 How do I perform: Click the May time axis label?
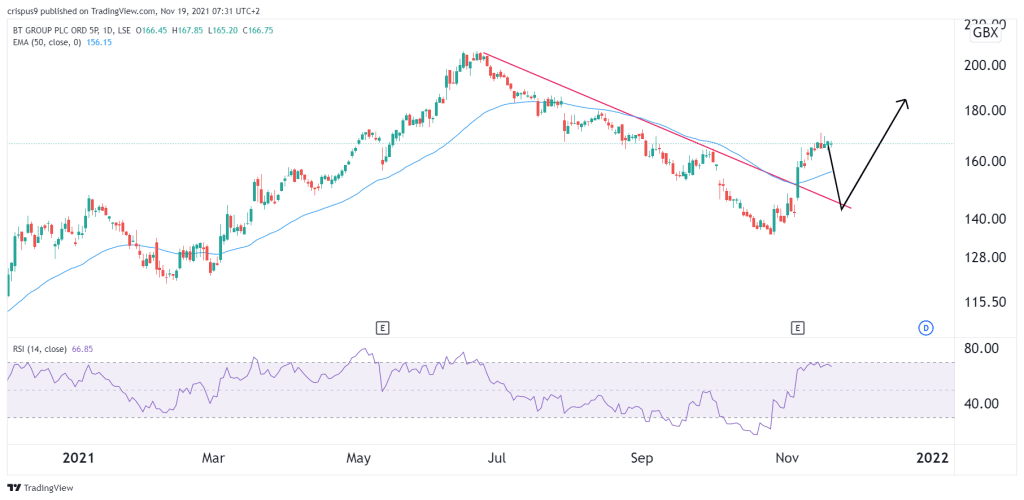[x=359, y=458]
